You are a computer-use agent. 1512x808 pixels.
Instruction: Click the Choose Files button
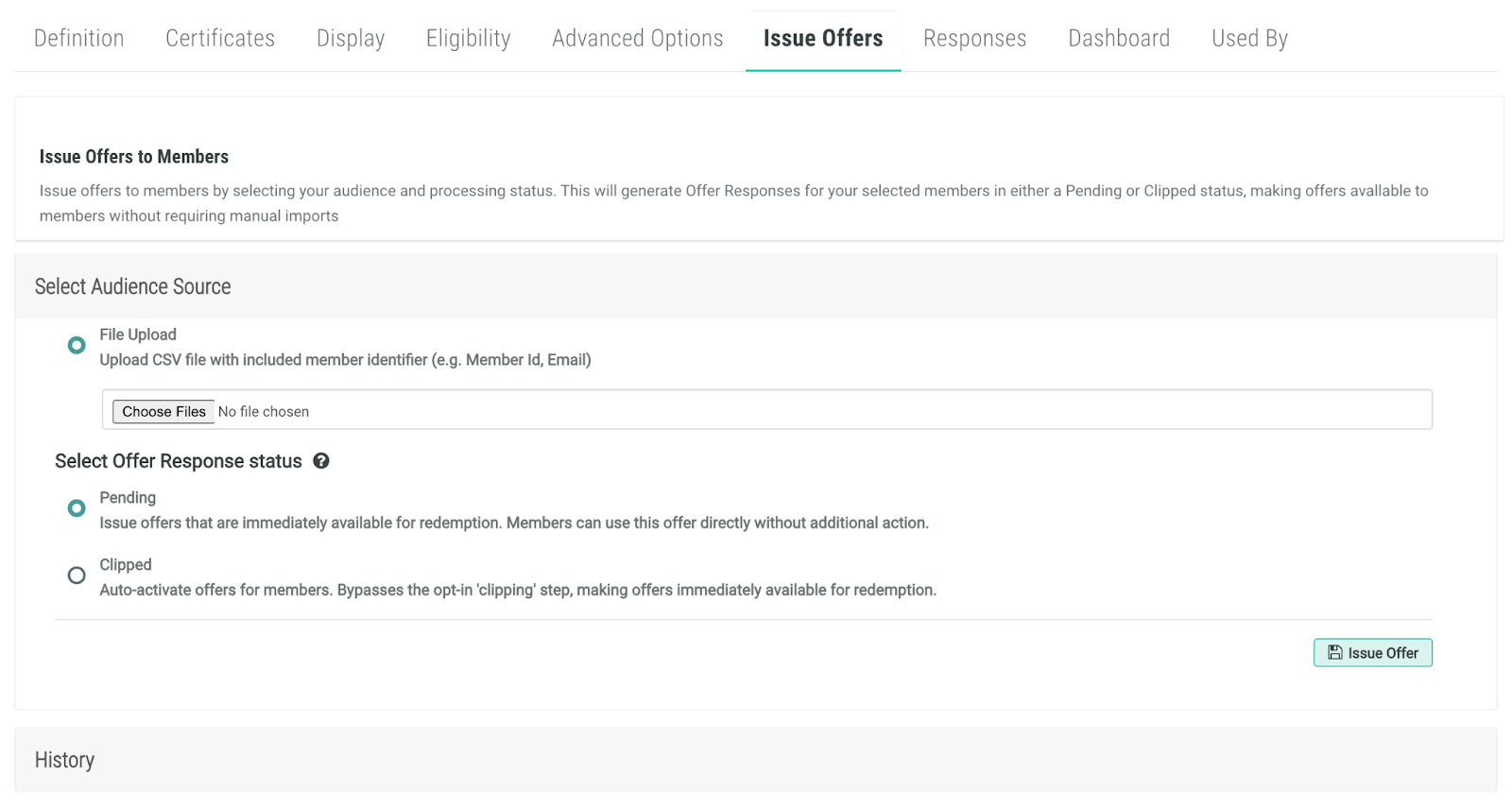(x=163, y=412)
